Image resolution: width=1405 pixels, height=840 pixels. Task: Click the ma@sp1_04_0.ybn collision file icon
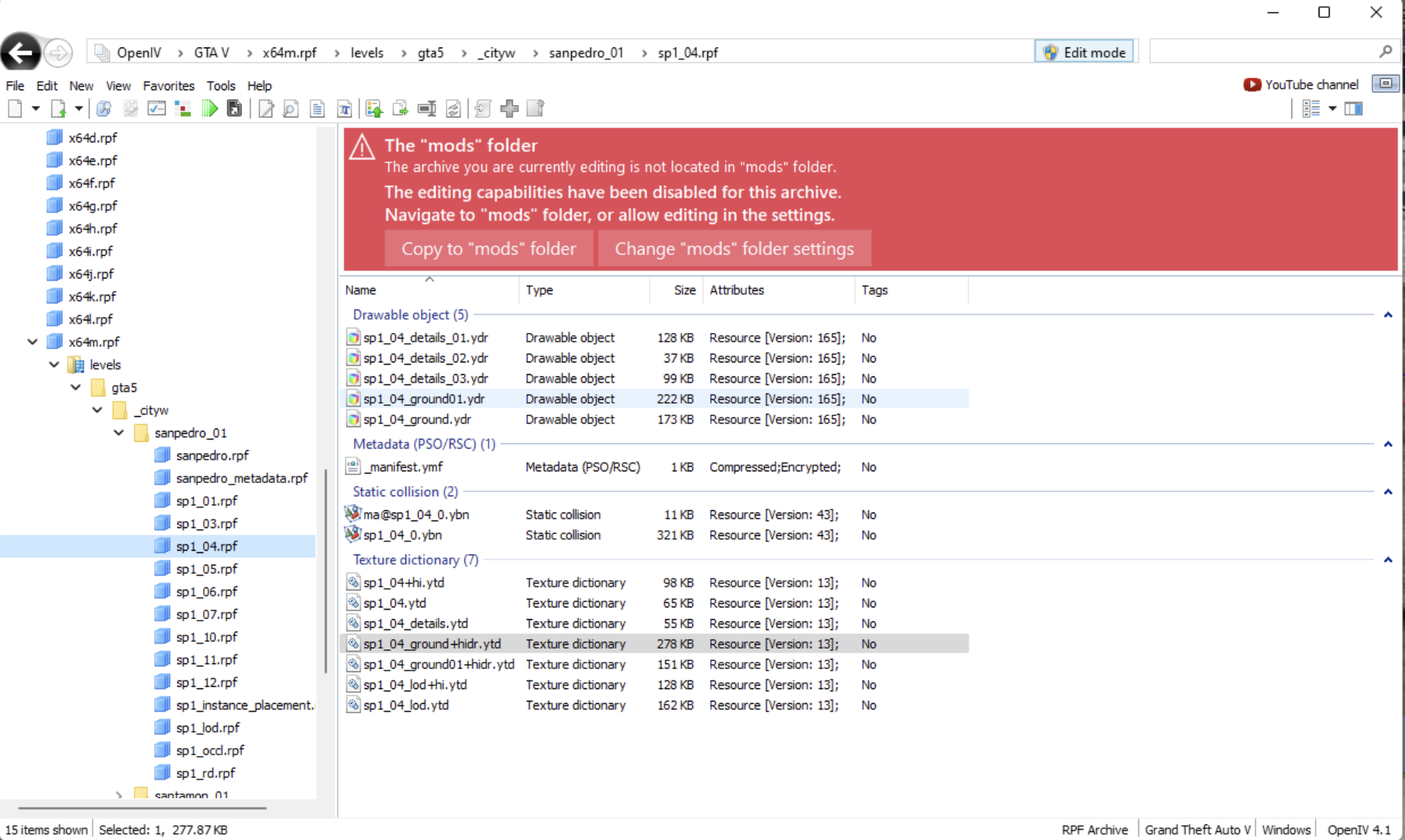(353, 514)
